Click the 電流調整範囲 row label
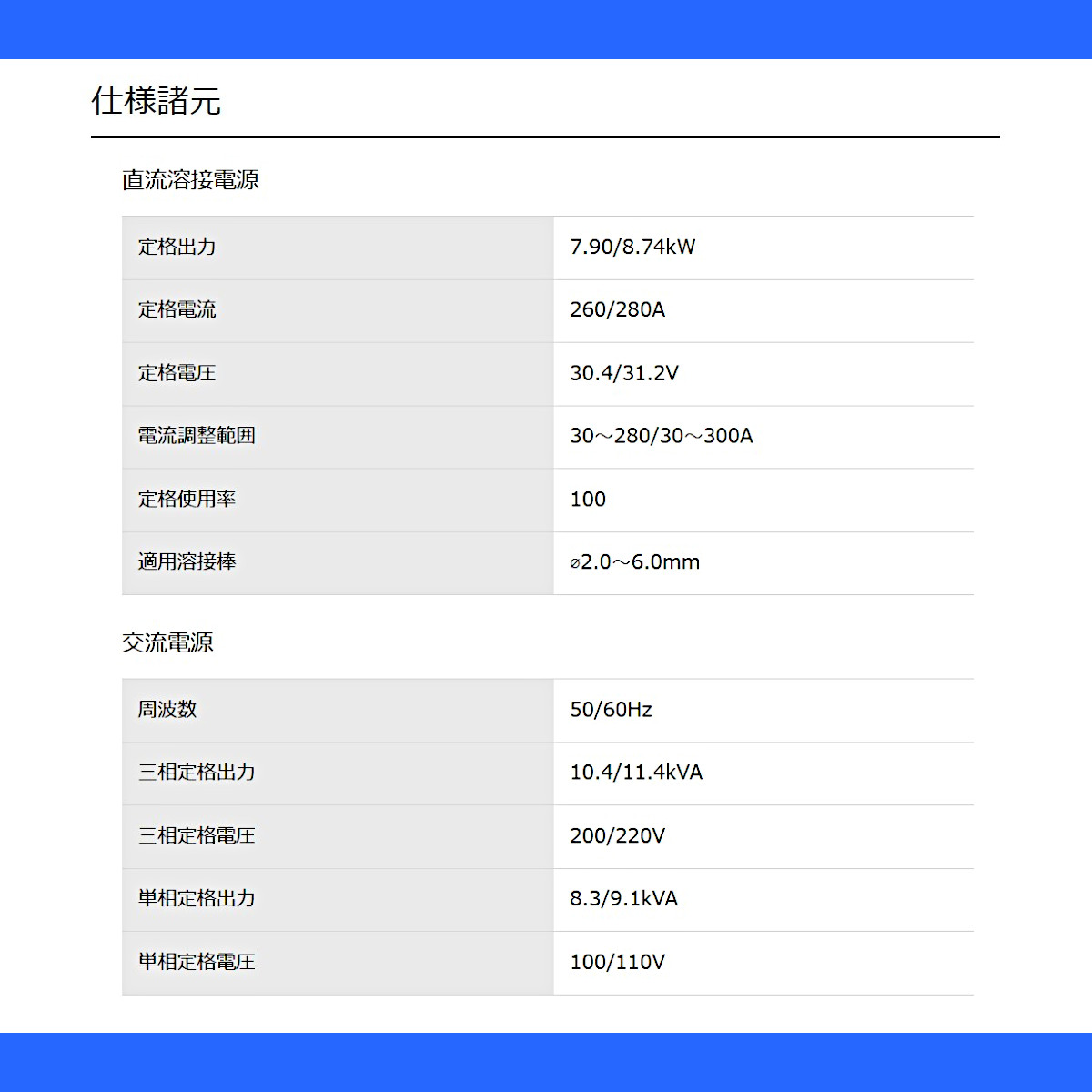The image size is (1092, 1092). pyautogui.click(x=197, y=436)
